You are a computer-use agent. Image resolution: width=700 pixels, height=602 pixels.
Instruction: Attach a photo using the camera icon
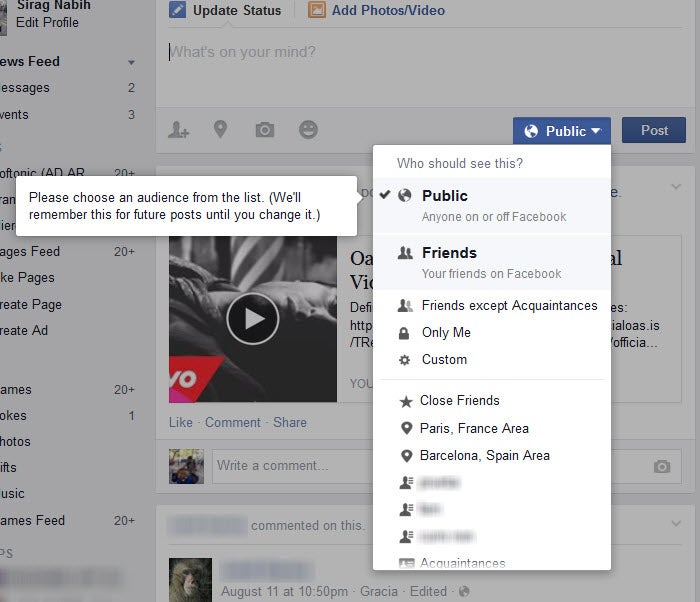pos(265,130)
